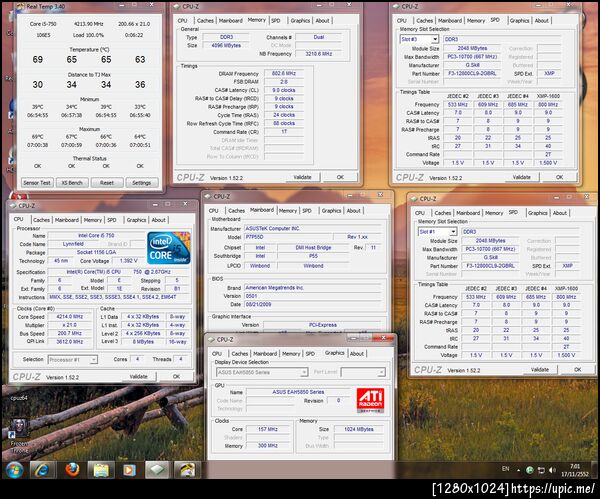The width and height of the screenshot is (600, 499).
Task: Open the Perf Level dropdown
Action: click(382, 372)
